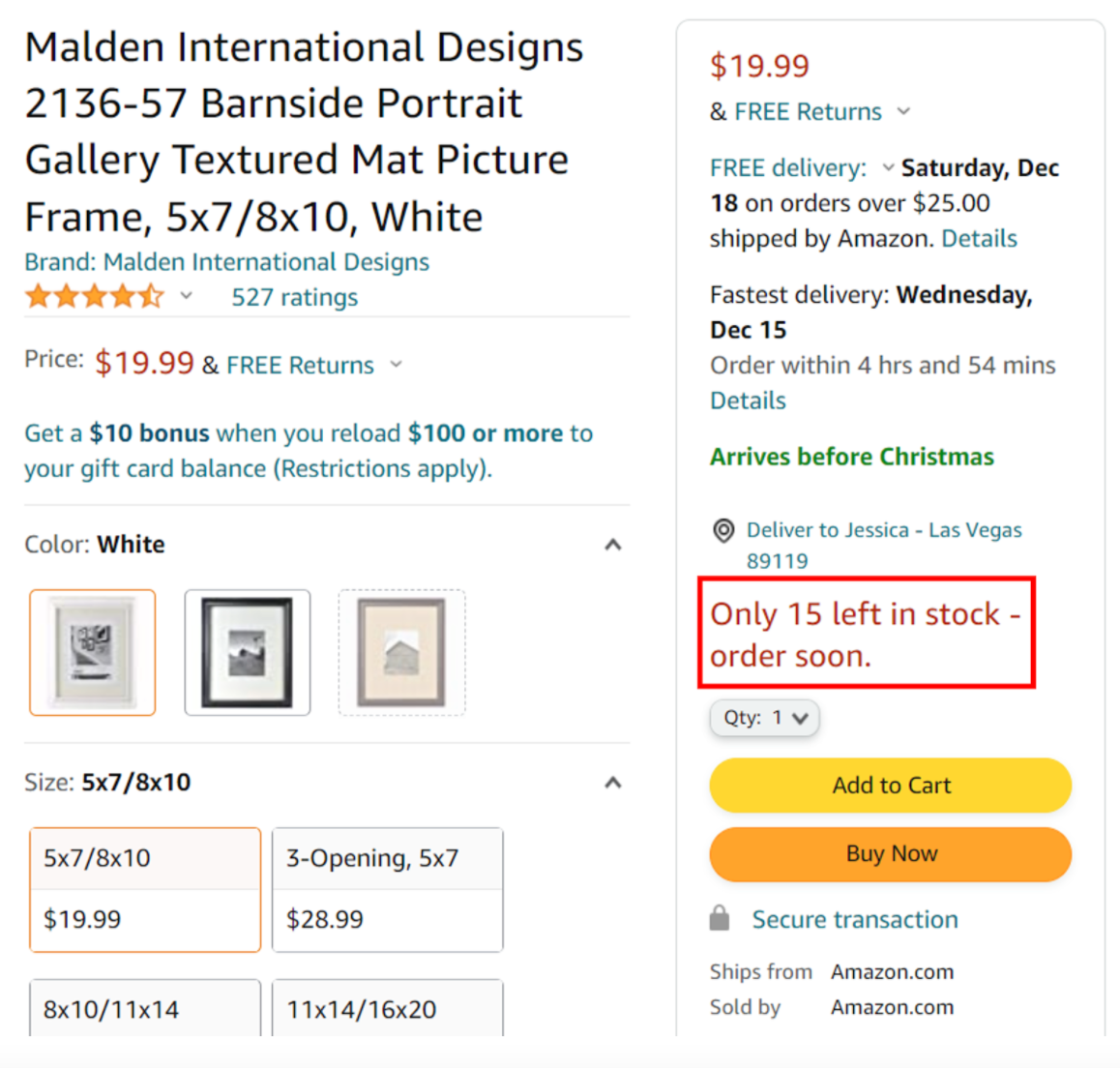Click the Add to Cart button
Viewport: 1120px width, 1068px height.
891,786
